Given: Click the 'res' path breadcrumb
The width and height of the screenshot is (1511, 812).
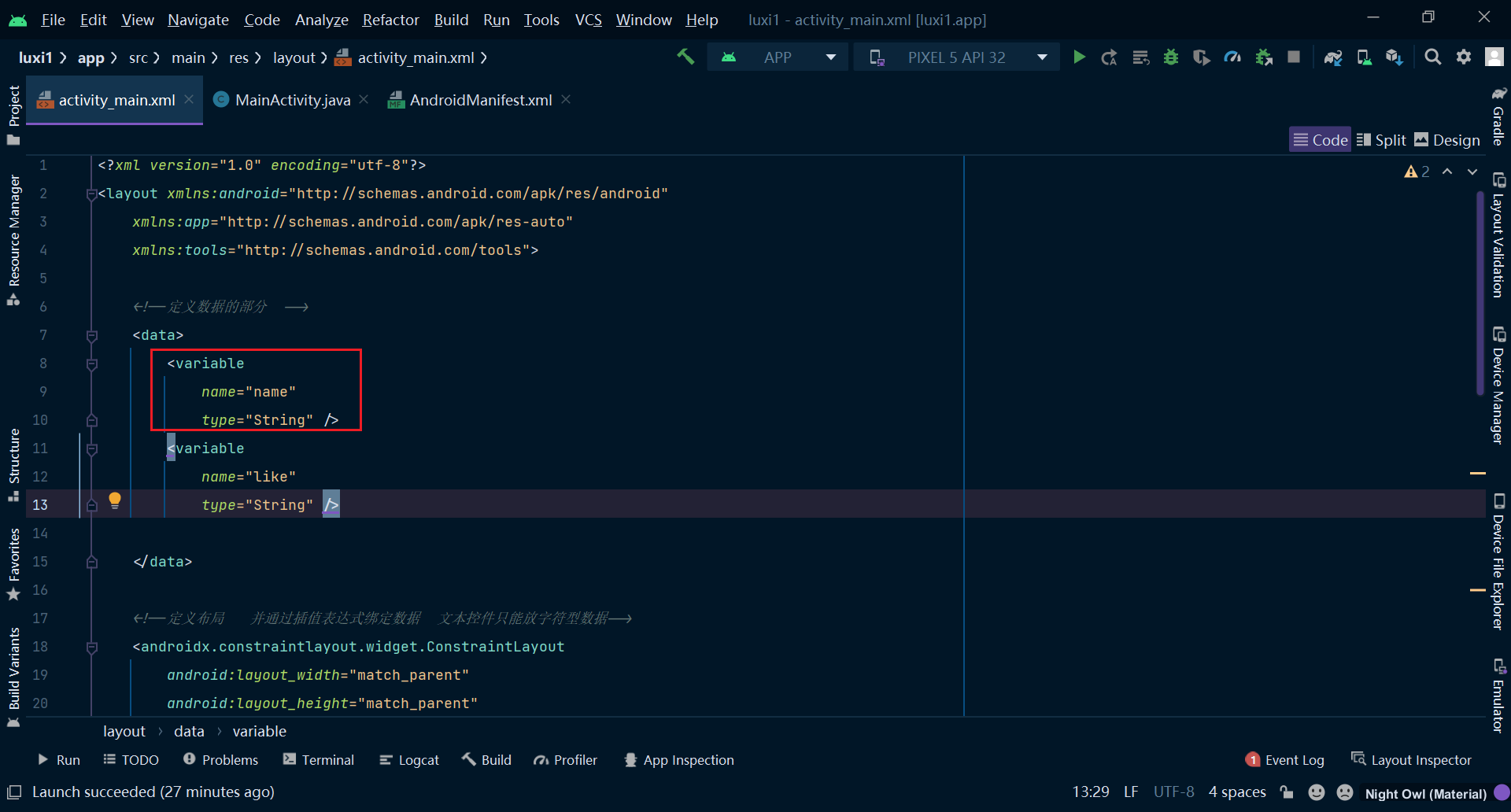Looking at the screenshot, I should (x=238, y=57).
